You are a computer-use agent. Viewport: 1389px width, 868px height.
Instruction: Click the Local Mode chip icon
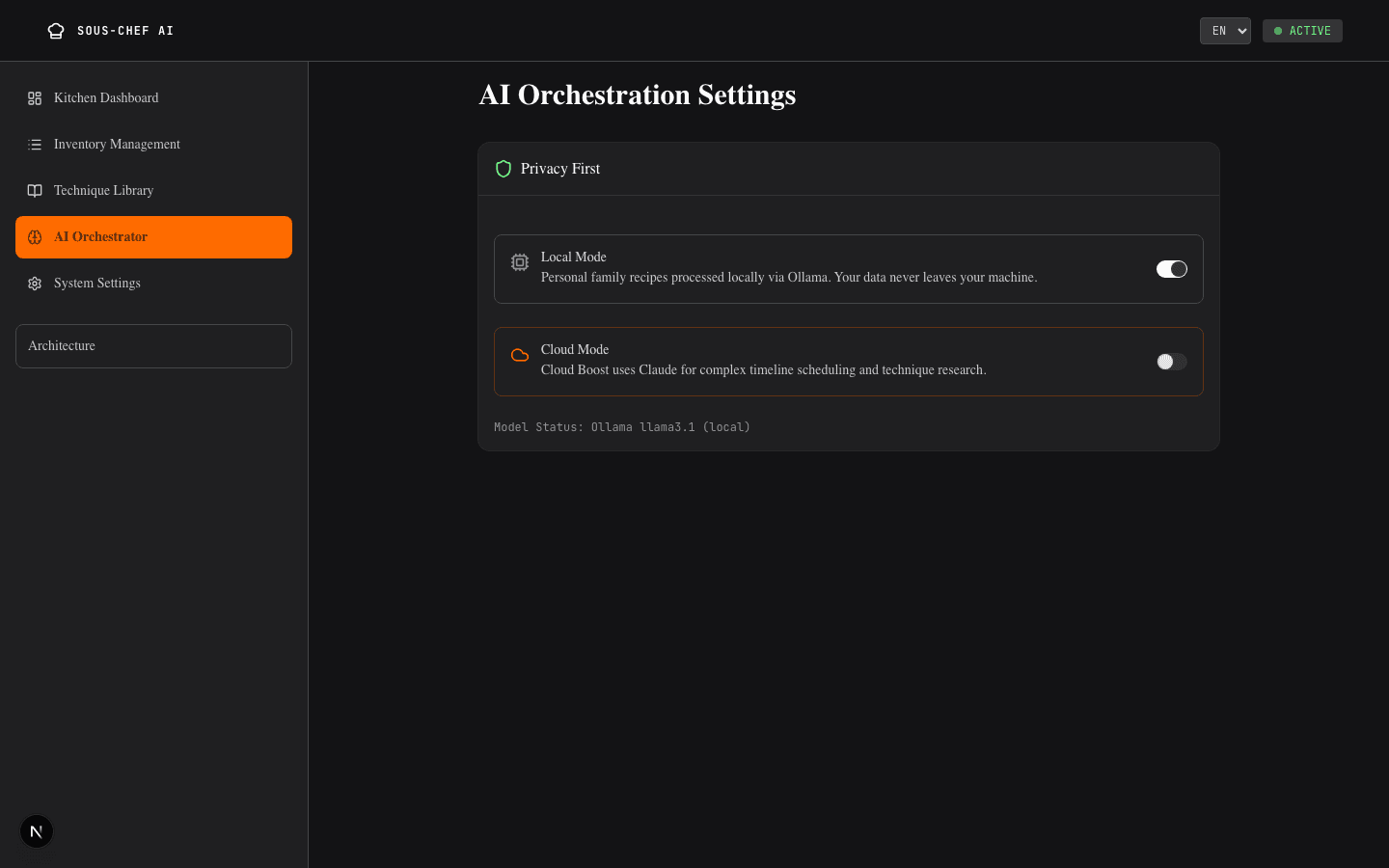[520, 262]
